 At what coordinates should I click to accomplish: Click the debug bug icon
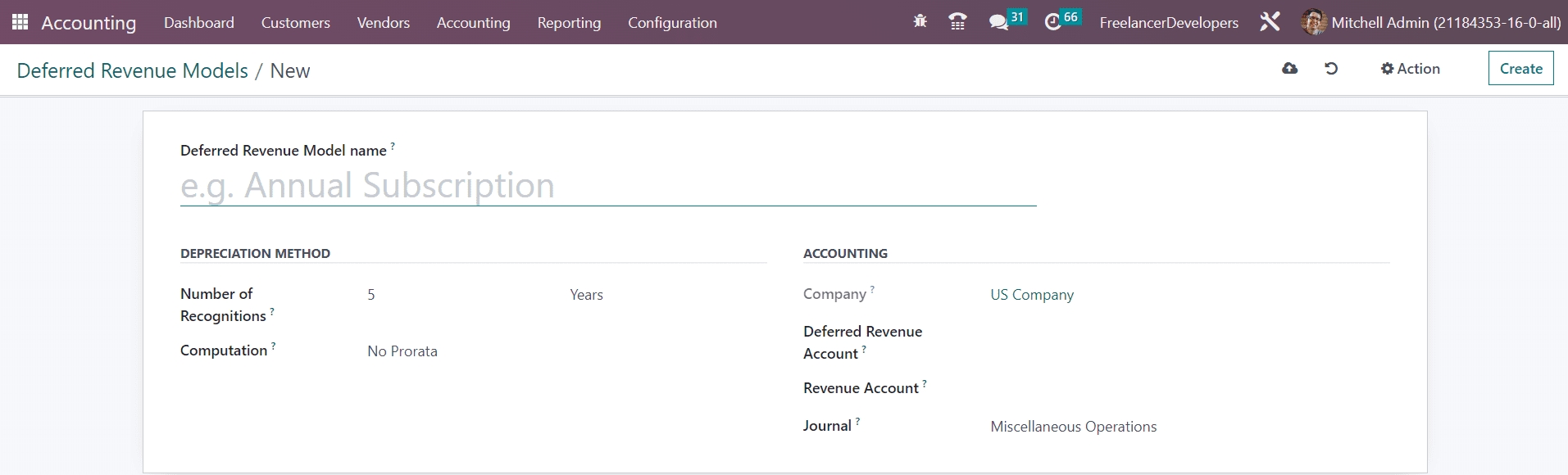click(x=920, y=22)
